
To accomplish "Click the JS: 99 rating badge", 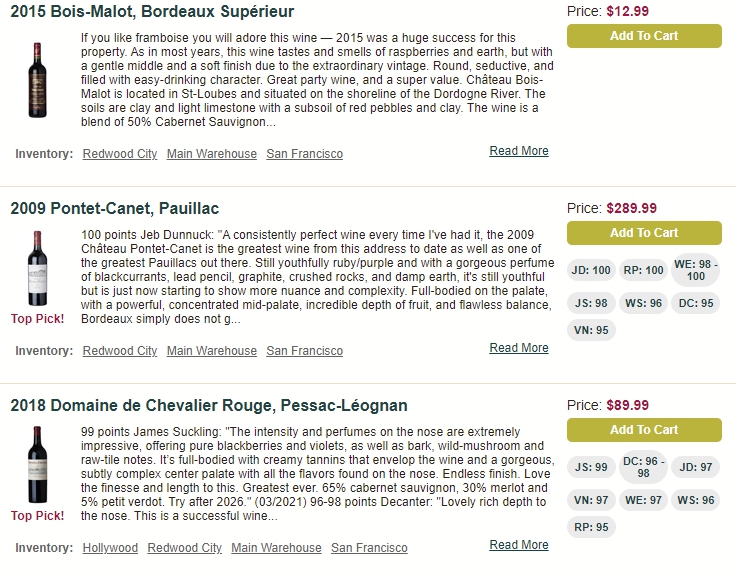I will pos(591,467).
